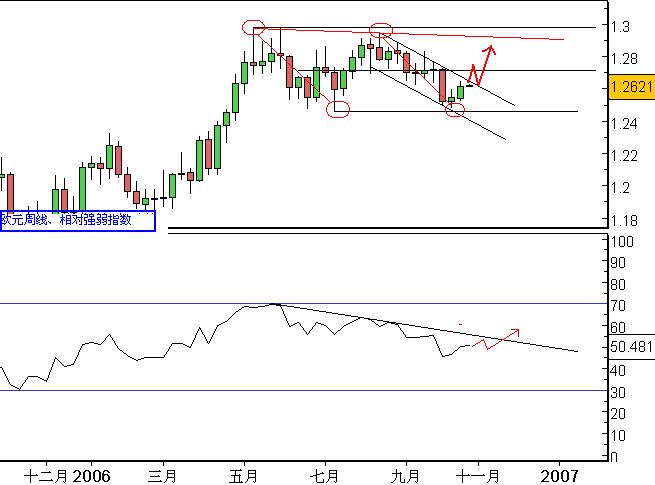Click the 1.28 price axis label

pyautogui.click(x=624, y=59)
